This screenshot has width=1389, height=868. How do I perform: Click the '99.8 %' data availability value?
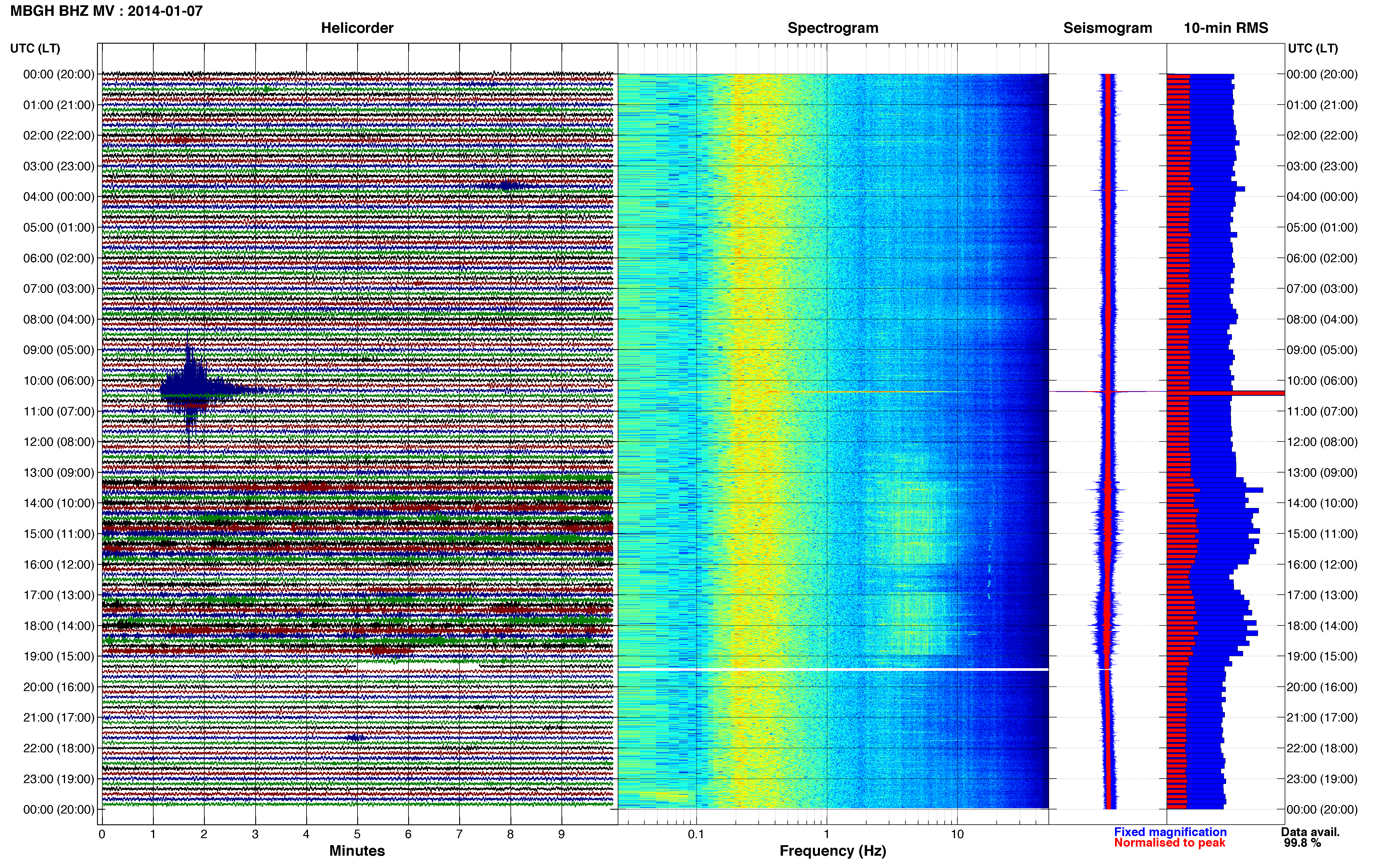(x=1302, y=843)
